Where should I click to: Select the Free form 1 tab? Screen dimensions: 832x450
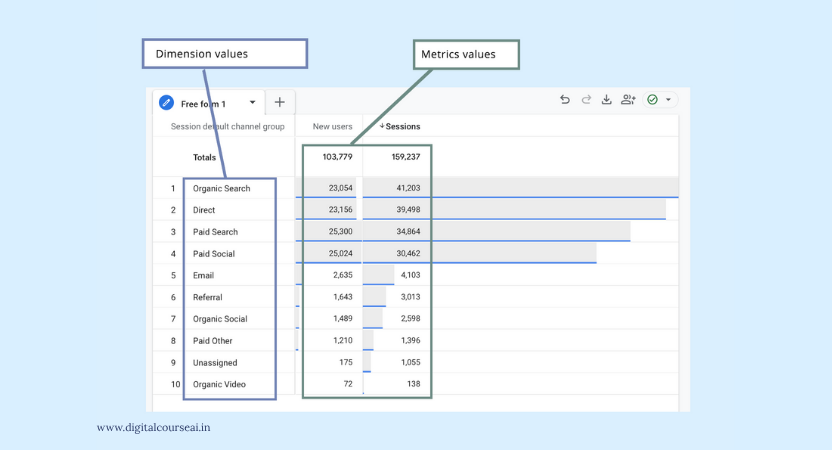209,102
